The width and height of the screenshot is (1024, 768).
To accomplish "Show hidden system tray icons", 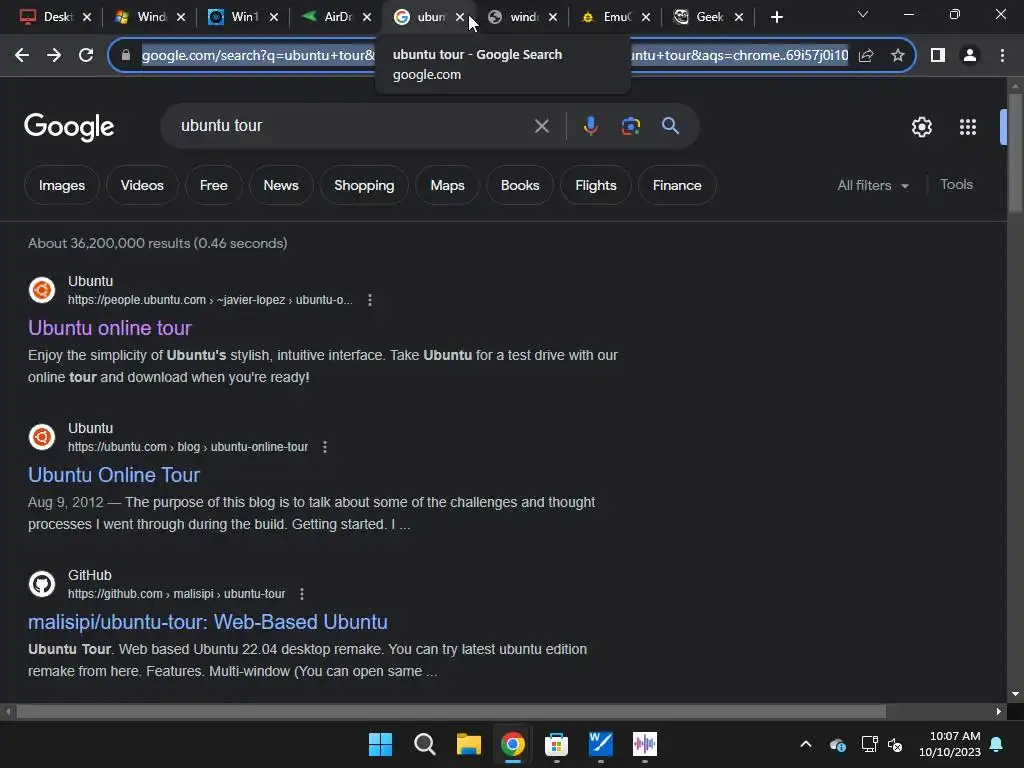I will (x=806, y=744).
